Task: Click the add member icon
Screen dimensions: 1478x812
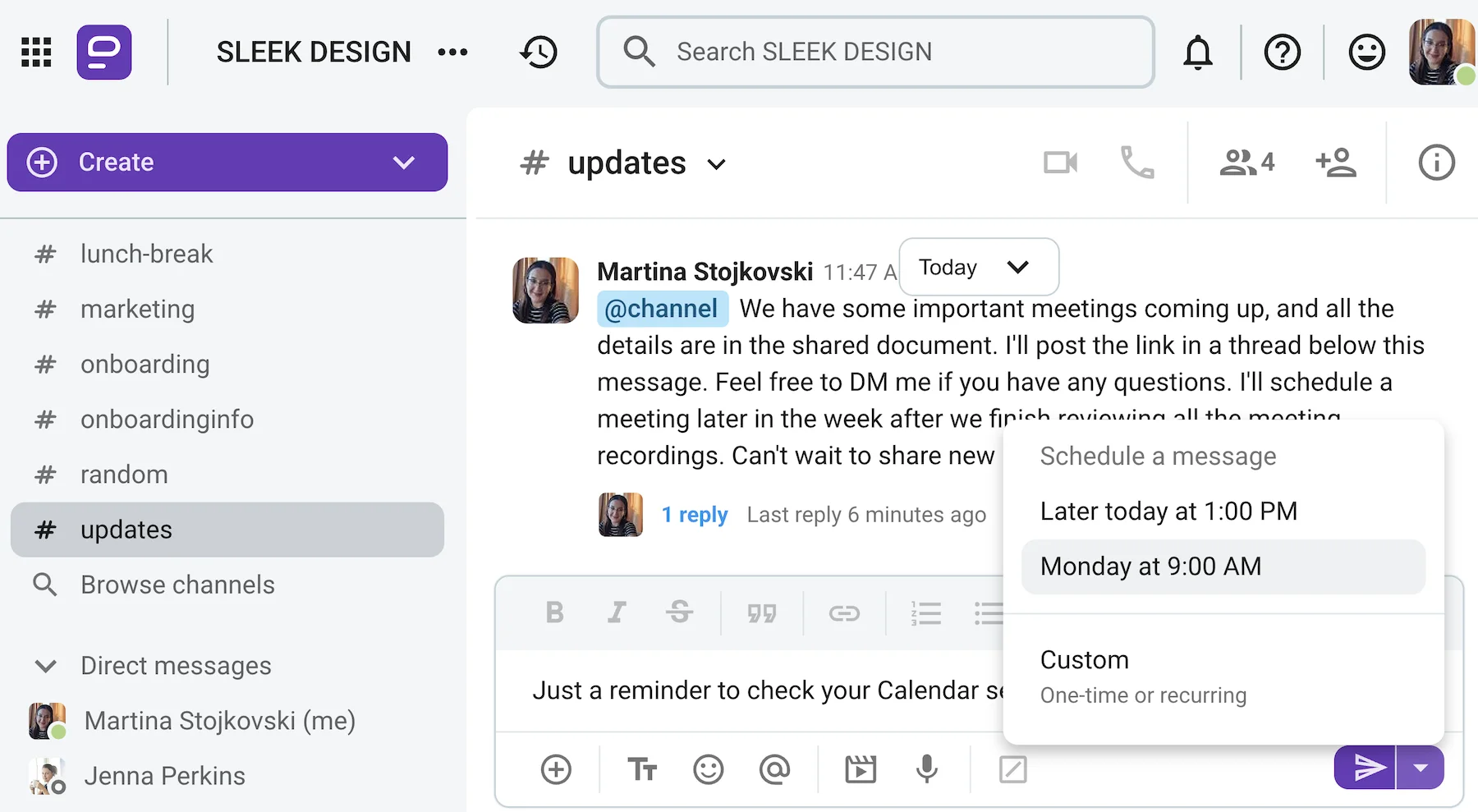Action: 1335,163
